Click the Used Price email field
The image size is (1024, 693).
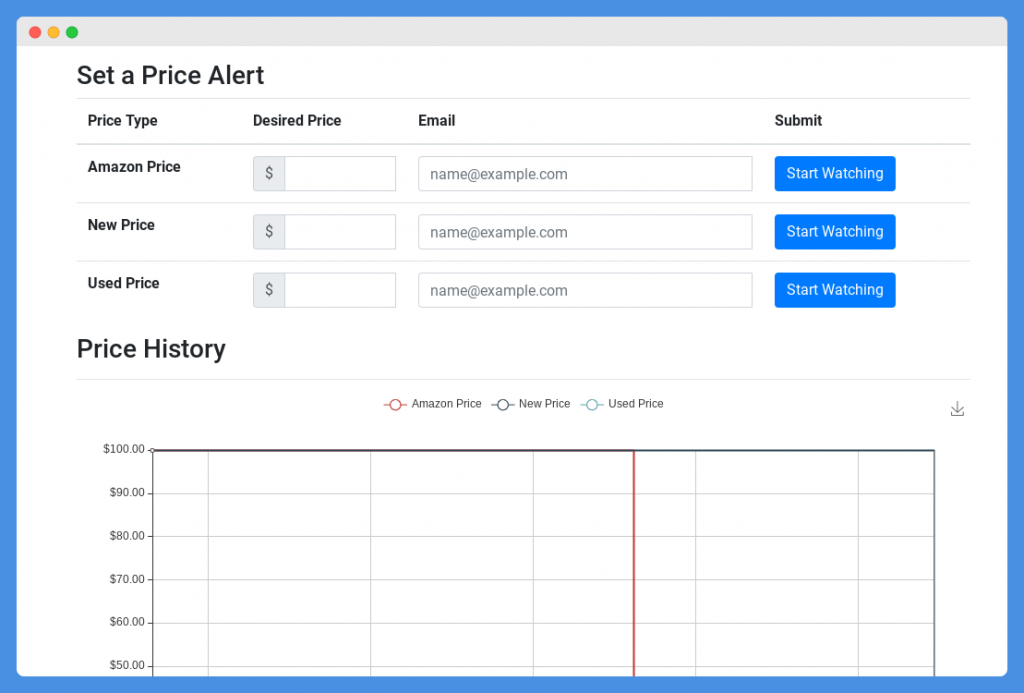pos(585,289)
